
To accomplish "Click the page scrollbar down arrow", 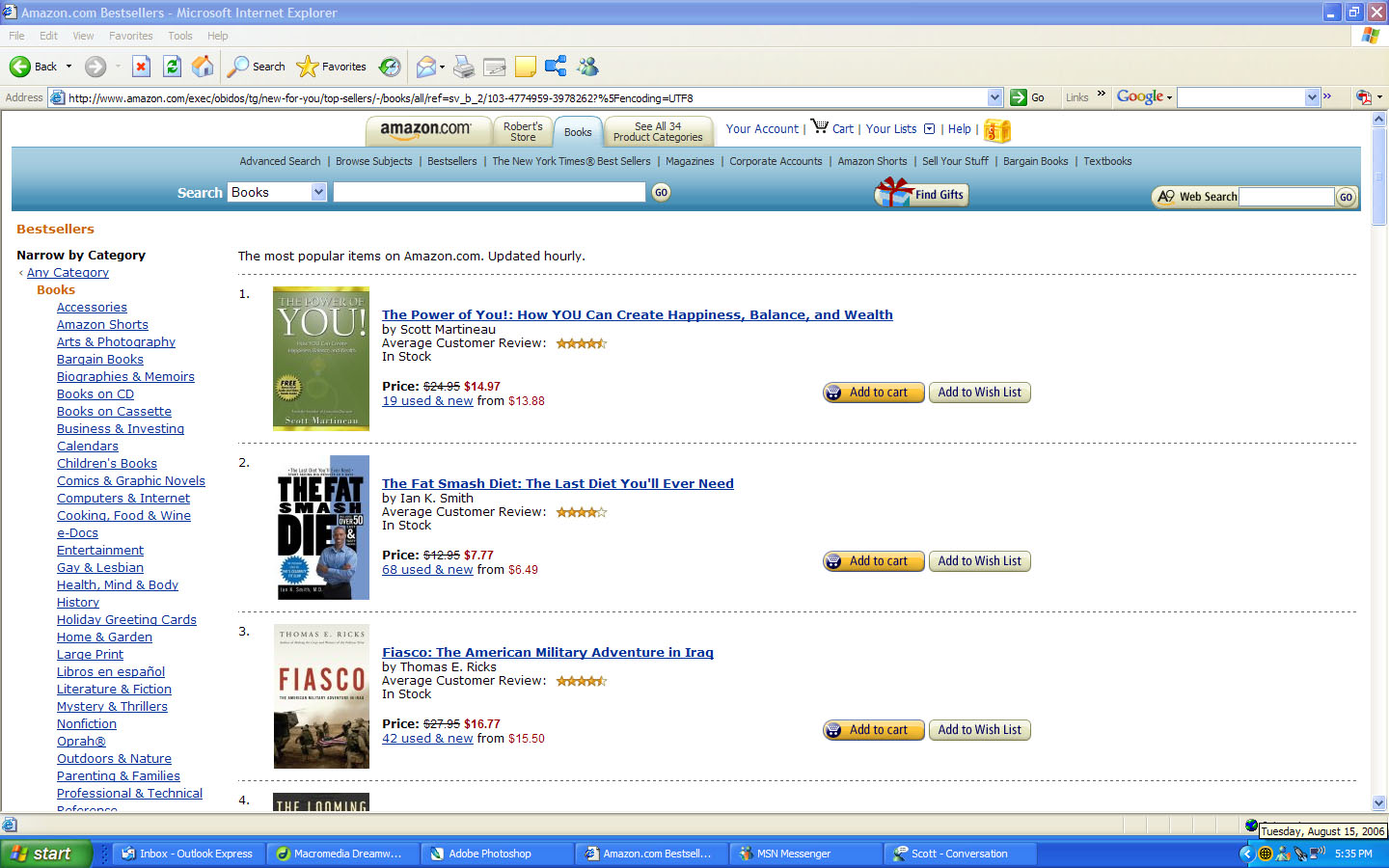I will click(x=1378, y=802).
